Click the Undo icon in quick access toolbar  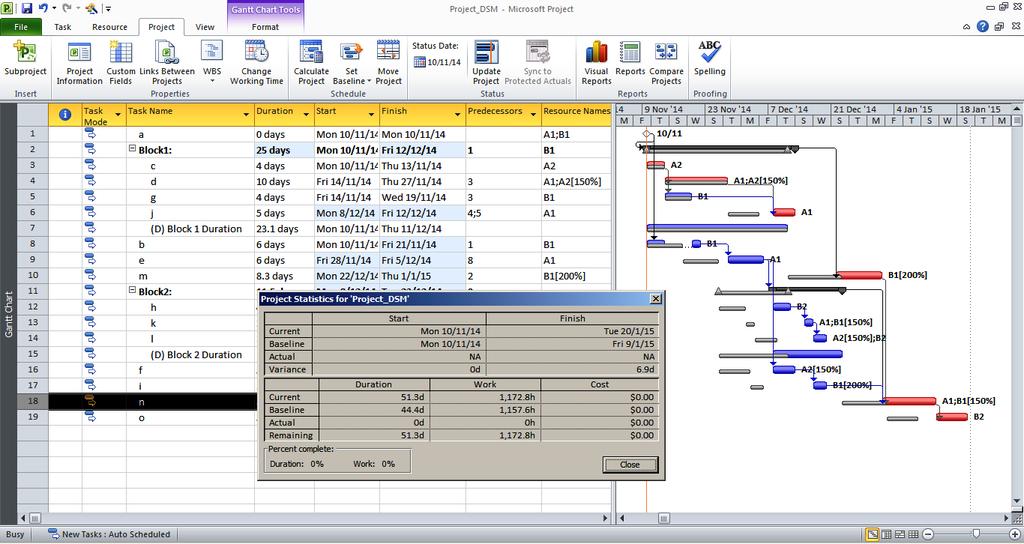(43, 8)
